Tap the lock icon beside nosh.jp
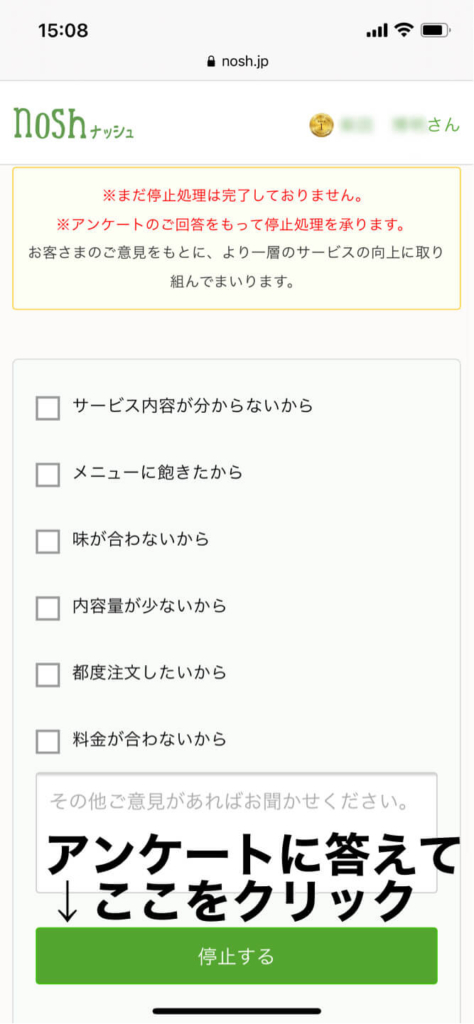Screen dimensions: 474x1024 point(210,62)
